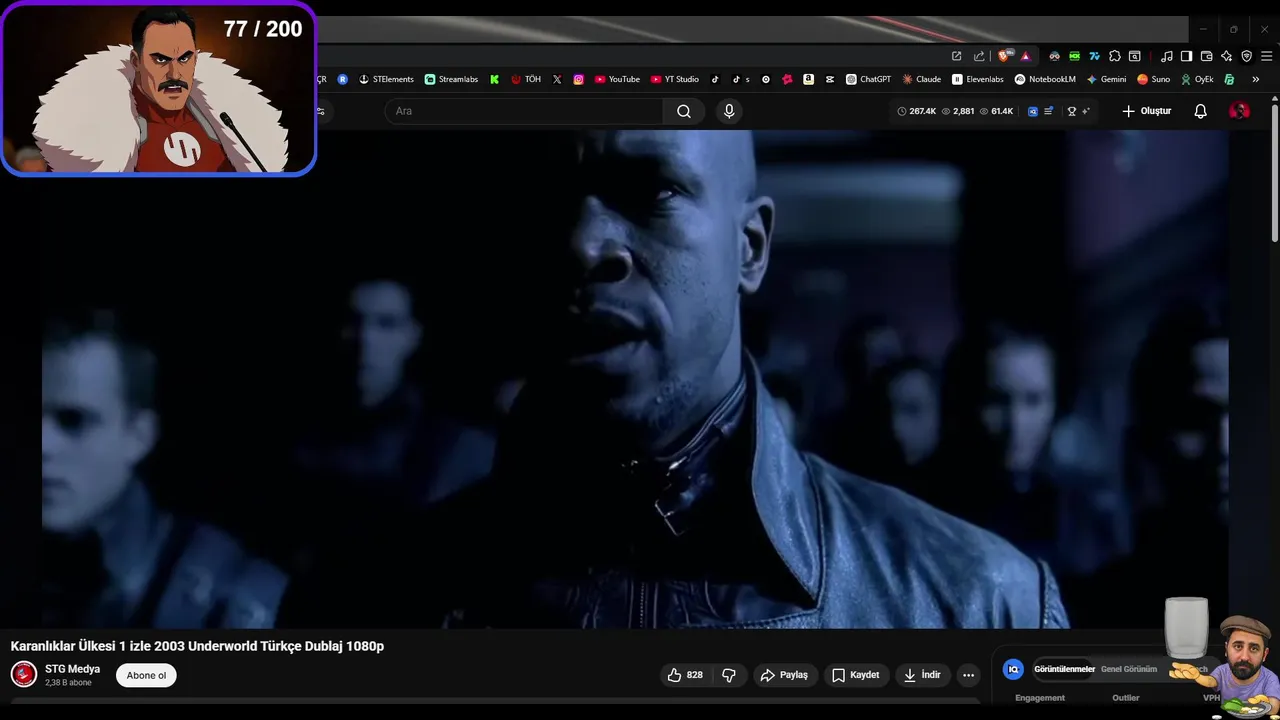
Task: Download video with İndir button
Action: tap(922, 675)
